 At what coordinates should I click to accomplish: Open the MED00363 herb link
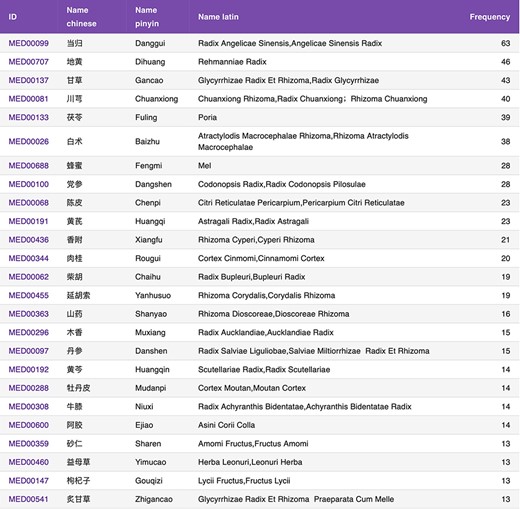pyautogui.click(x=29, y=314)
